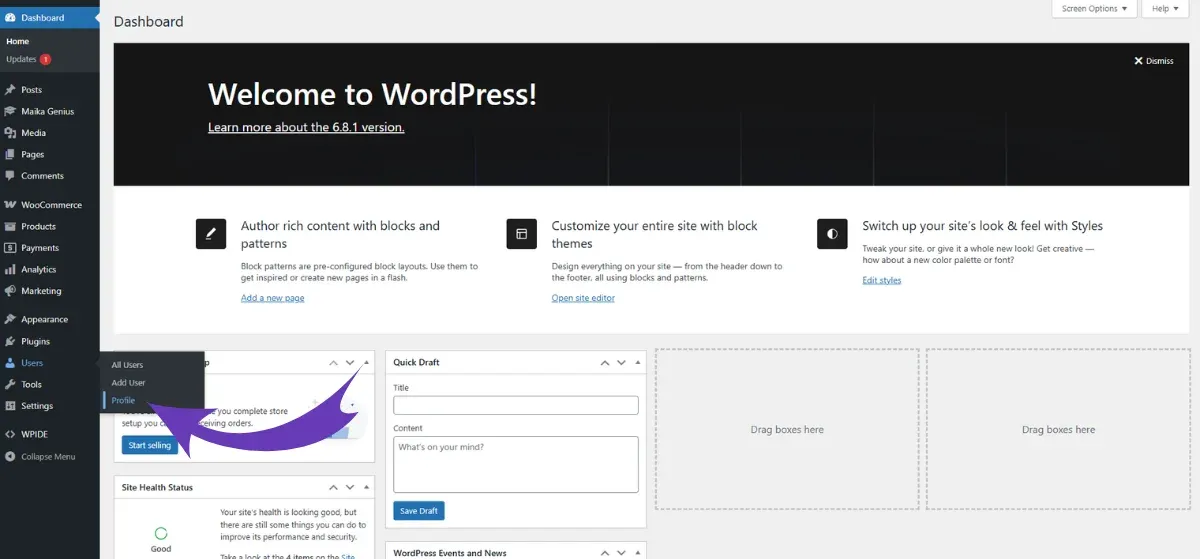Image resolution: width=1200 pixels, height=559 pixels.
Task: Move Site Health Status widget up
Action: pyautogui.click(x=331, y=487)
